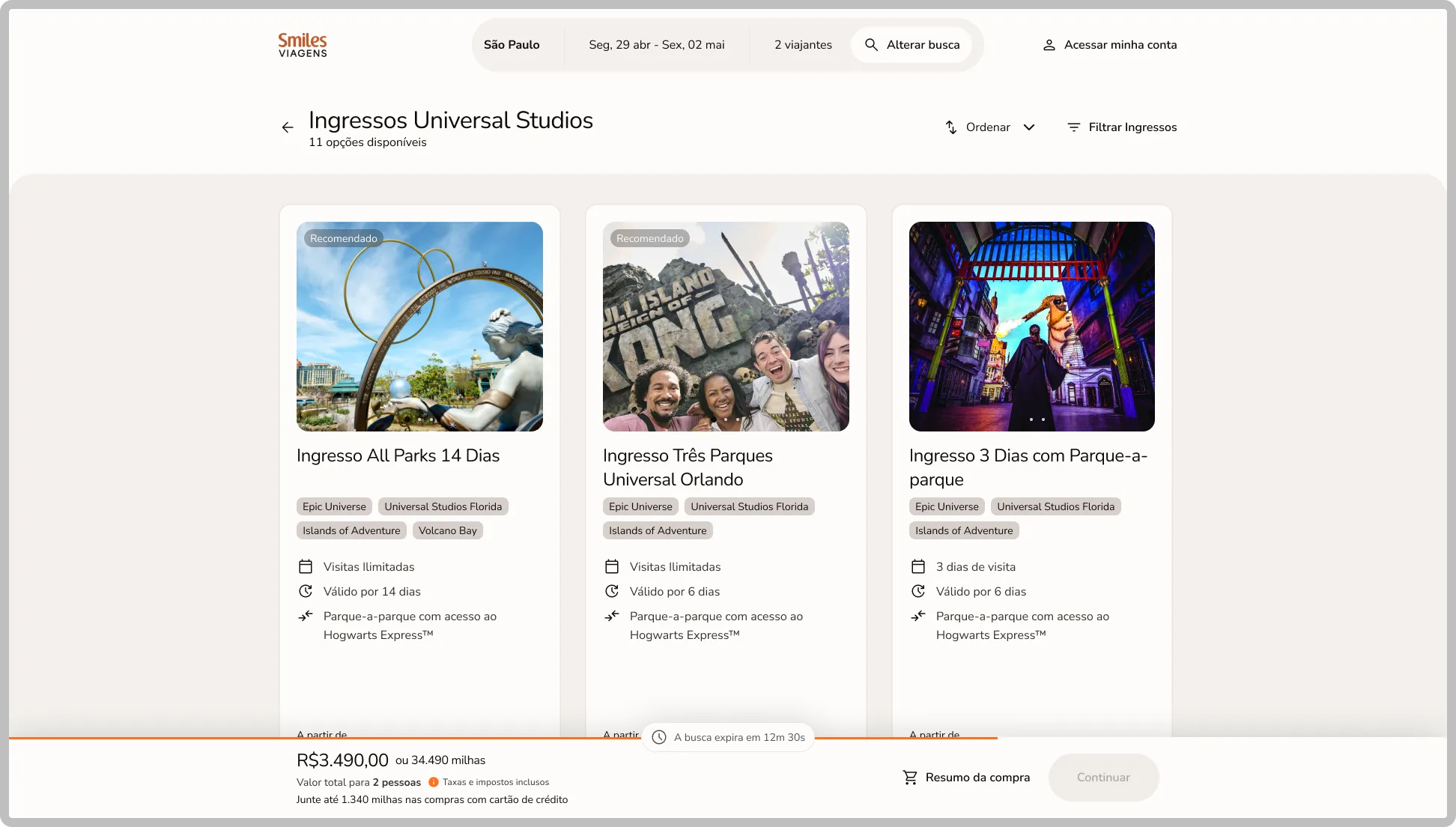Open Filtrar Ingressos
Image resolution: width=1456 pixels, height=827 pixels.
tap(1122, 127)
